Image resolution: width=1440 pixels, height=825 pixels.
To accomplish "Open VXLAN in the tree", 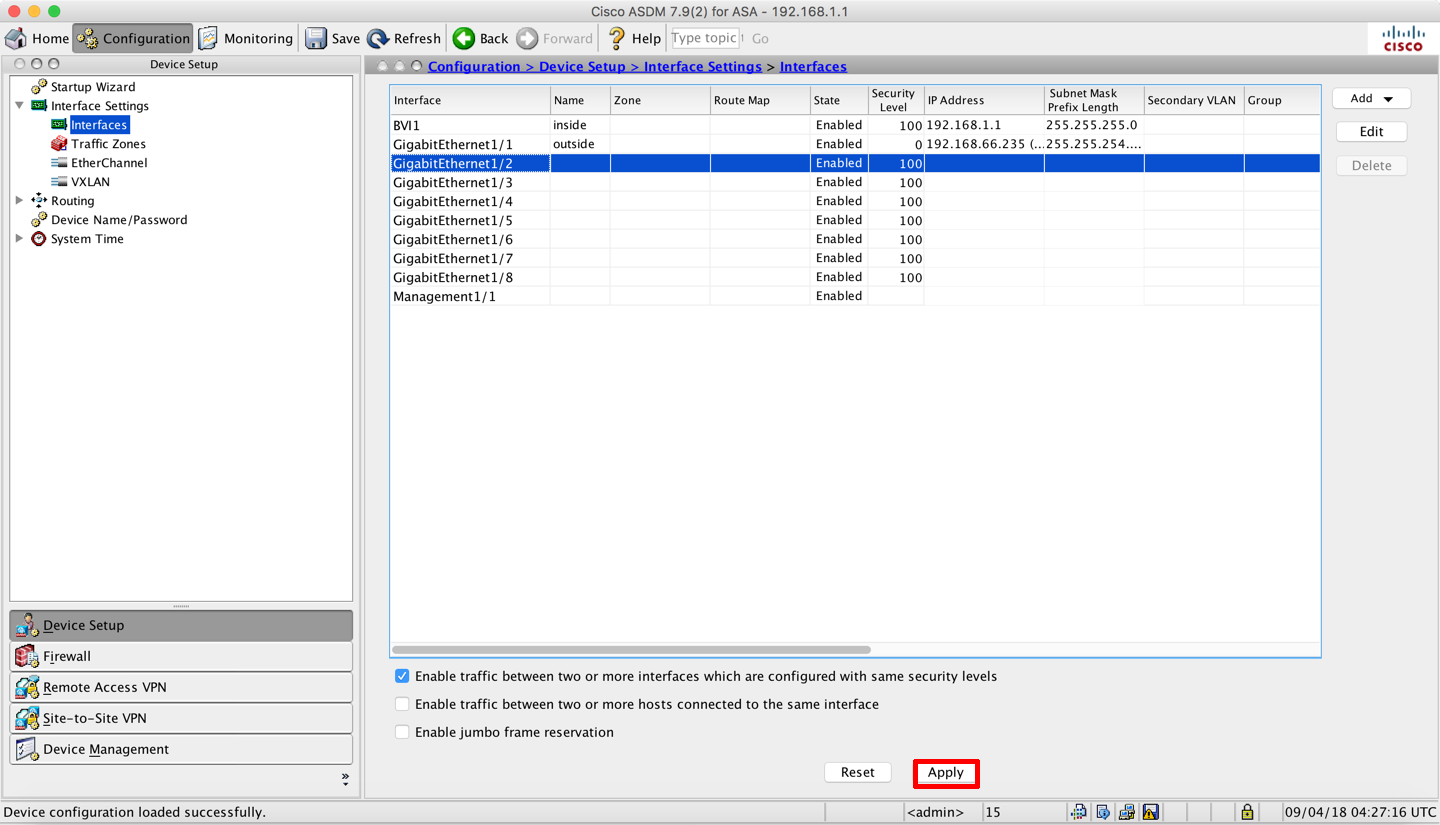I will (x=90, y=182).
